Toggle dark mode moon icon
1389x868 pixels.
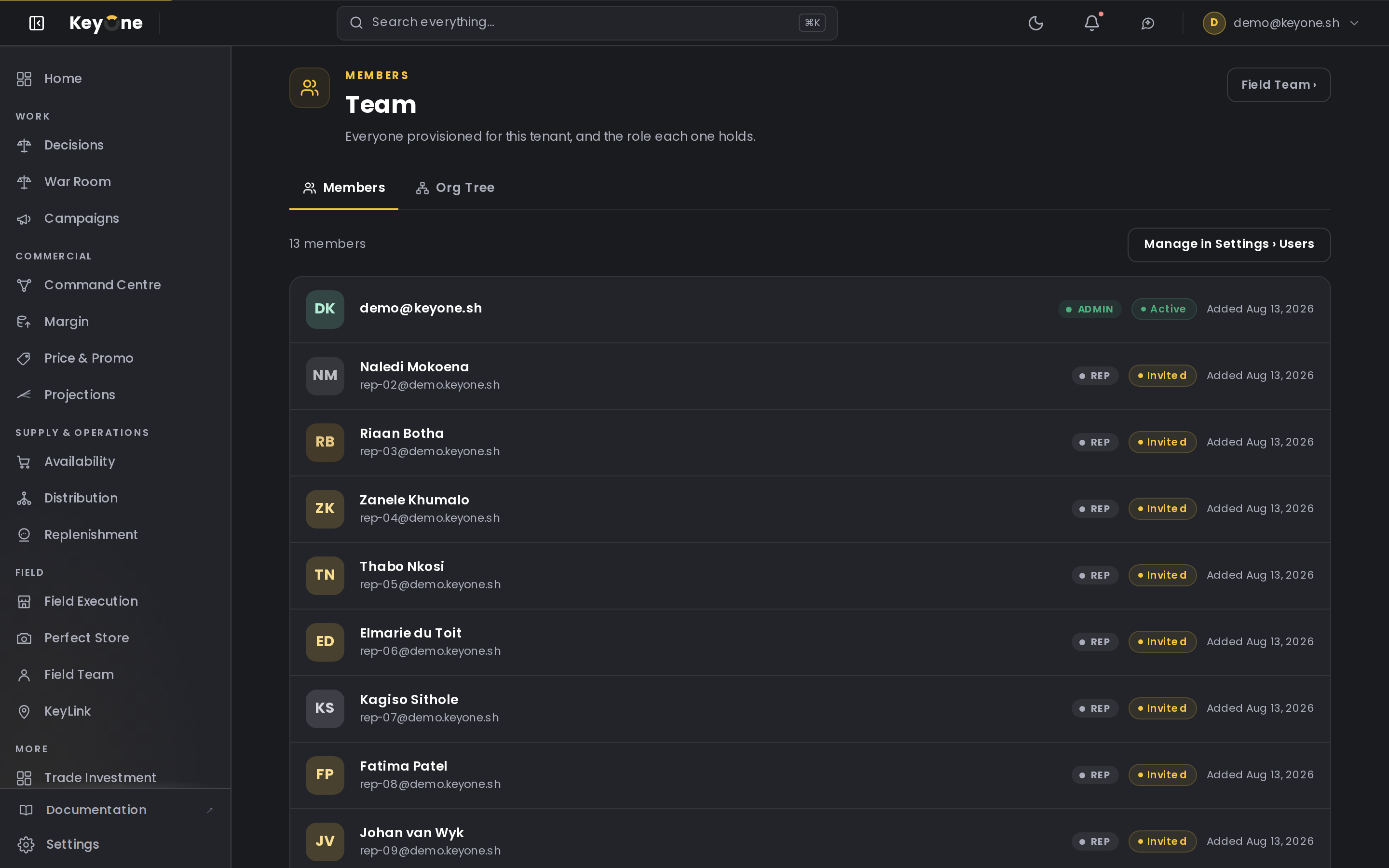pos(1035,23)
